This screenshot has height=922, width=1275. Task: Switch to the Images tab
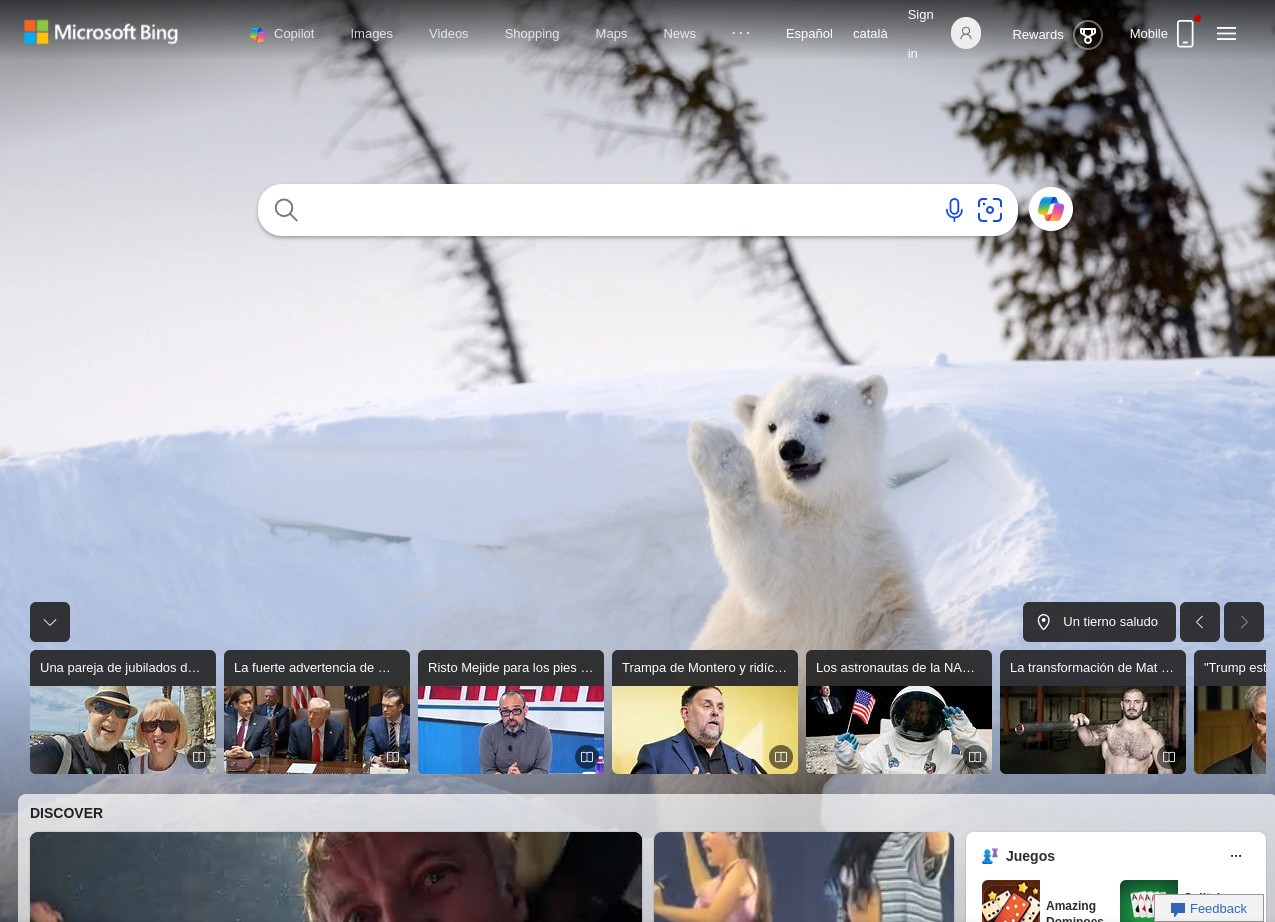pos(371,33)
